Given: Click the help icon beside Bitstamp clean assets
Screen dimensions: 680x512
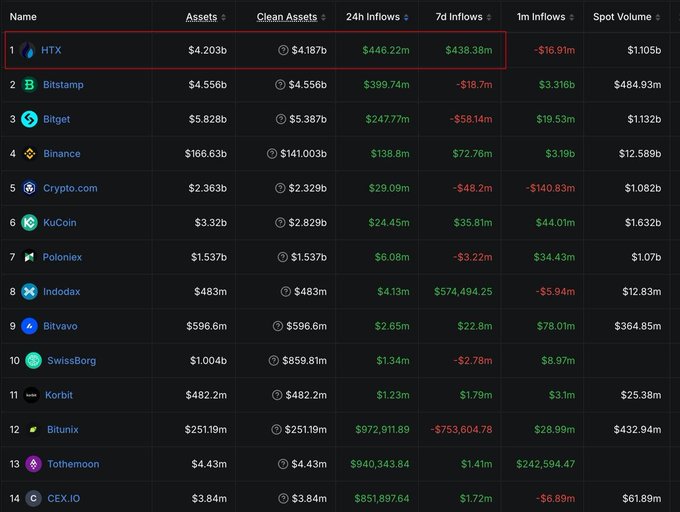Looking at the screenshot, I should 280,85.
